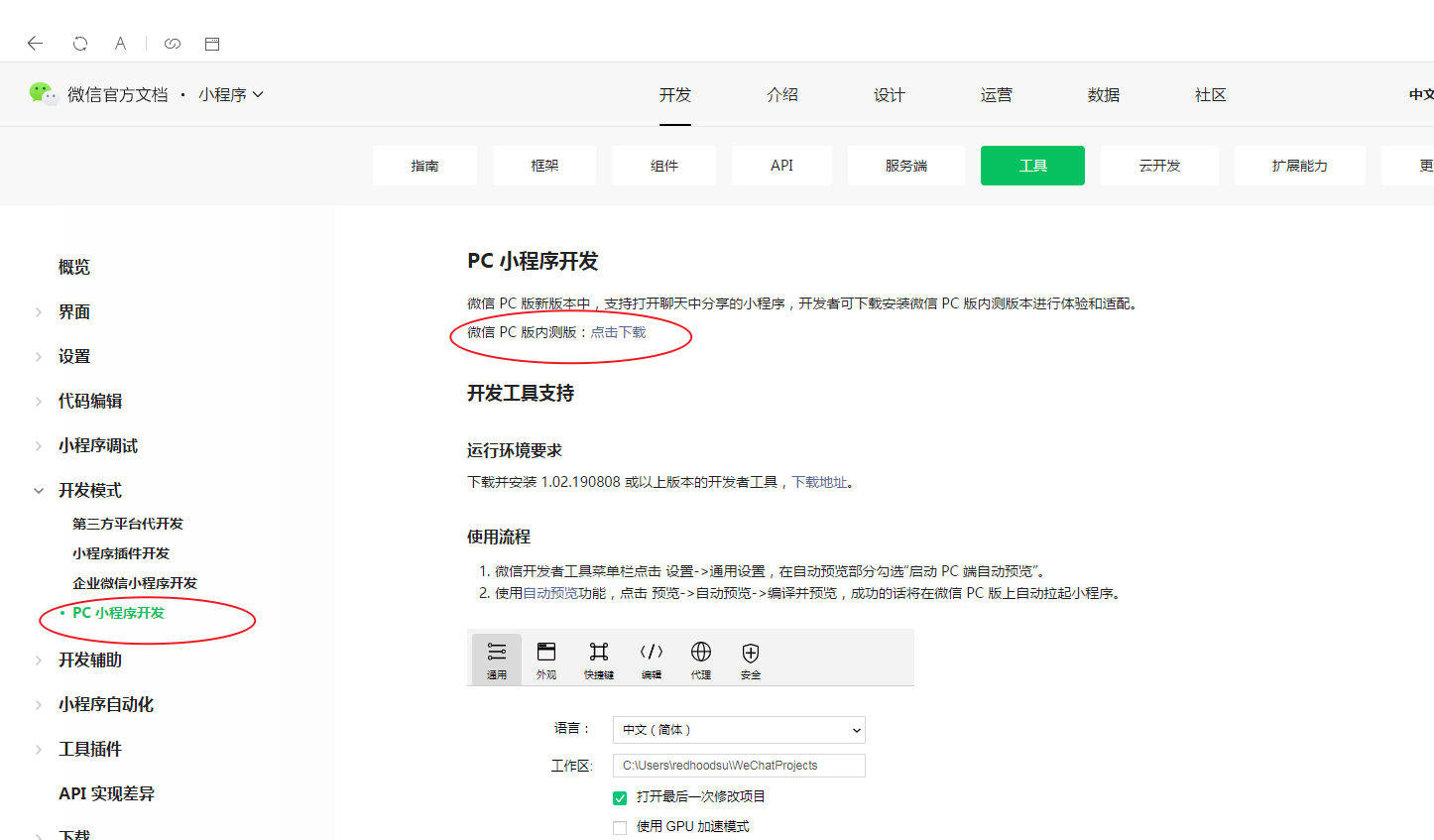Uncheck 打开最后一次修改项目 checkbox
This screenshot has height=840, width=1434.
[x=620, y=797]
